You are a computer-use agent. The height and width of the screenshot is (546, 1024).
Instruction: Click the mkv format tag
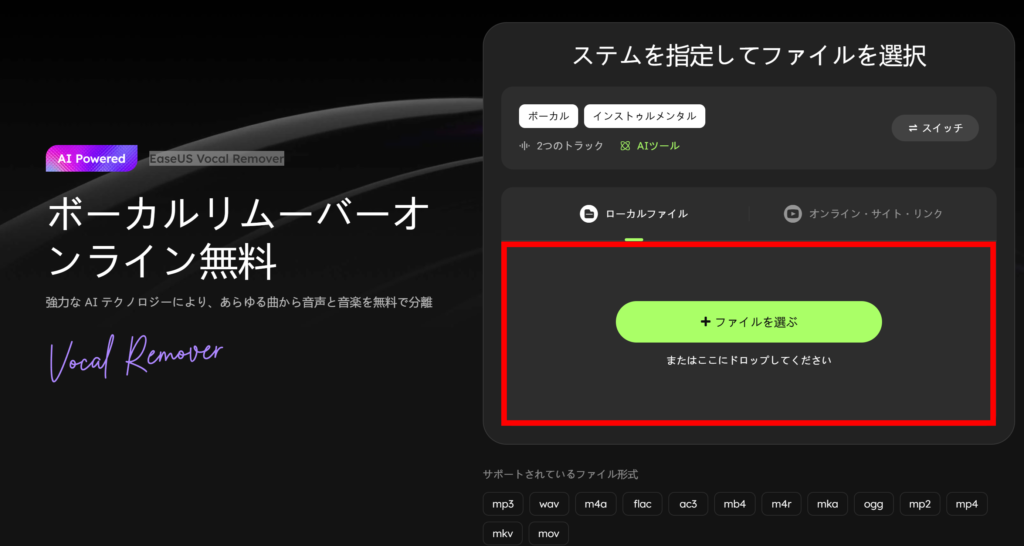(503, 533)
